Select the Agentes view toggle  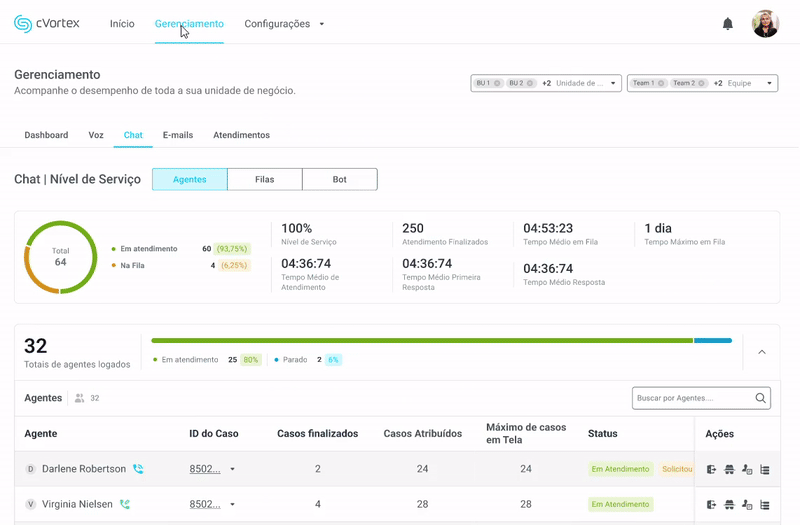click(x=190, y=179)
